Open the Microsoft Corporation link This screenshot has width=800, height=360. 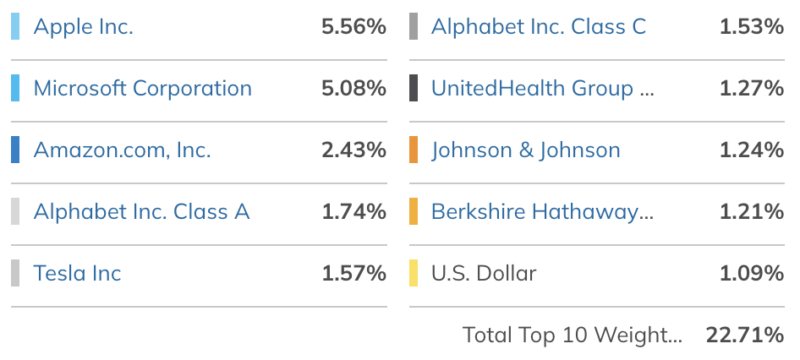tap(142, 88)
